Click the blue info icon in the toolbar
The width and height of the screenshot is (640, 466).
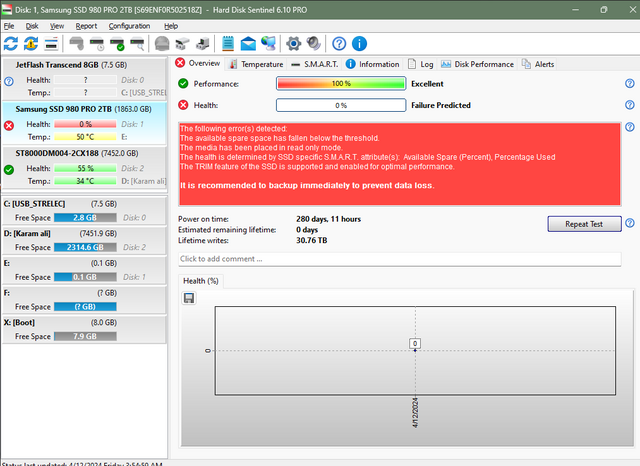coord(359,44)
